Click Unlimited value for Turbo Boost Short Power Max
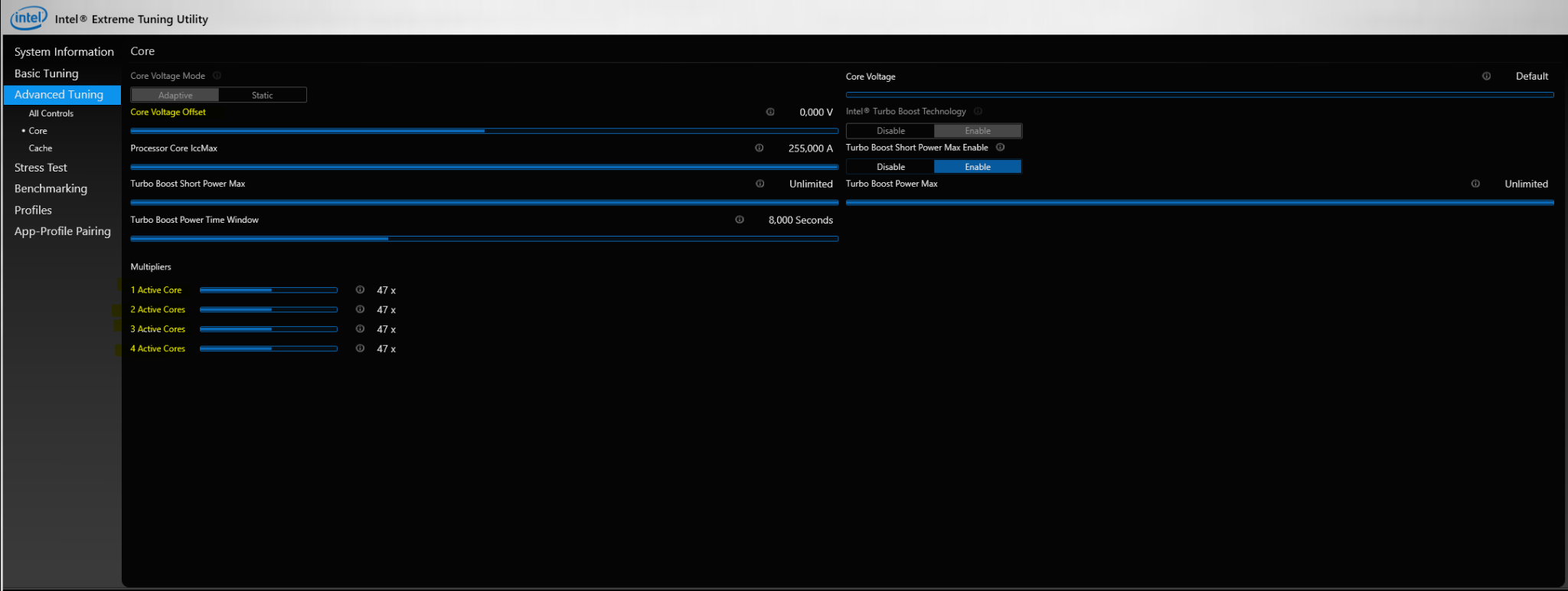The height and width of the screenshot is (591, 1568). click(811, 184)
